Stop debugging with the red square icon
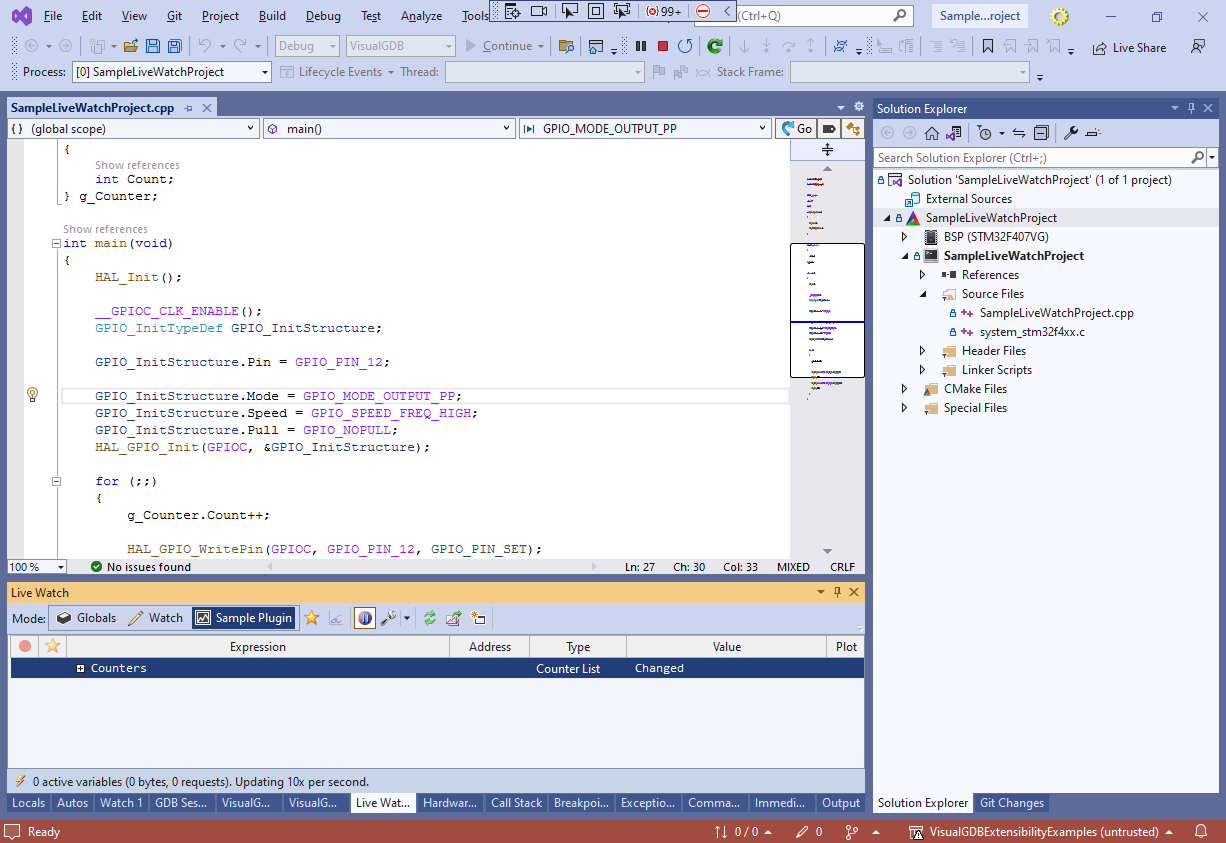The height and width of the screenshot is (843, 1226). pos(662,46)
